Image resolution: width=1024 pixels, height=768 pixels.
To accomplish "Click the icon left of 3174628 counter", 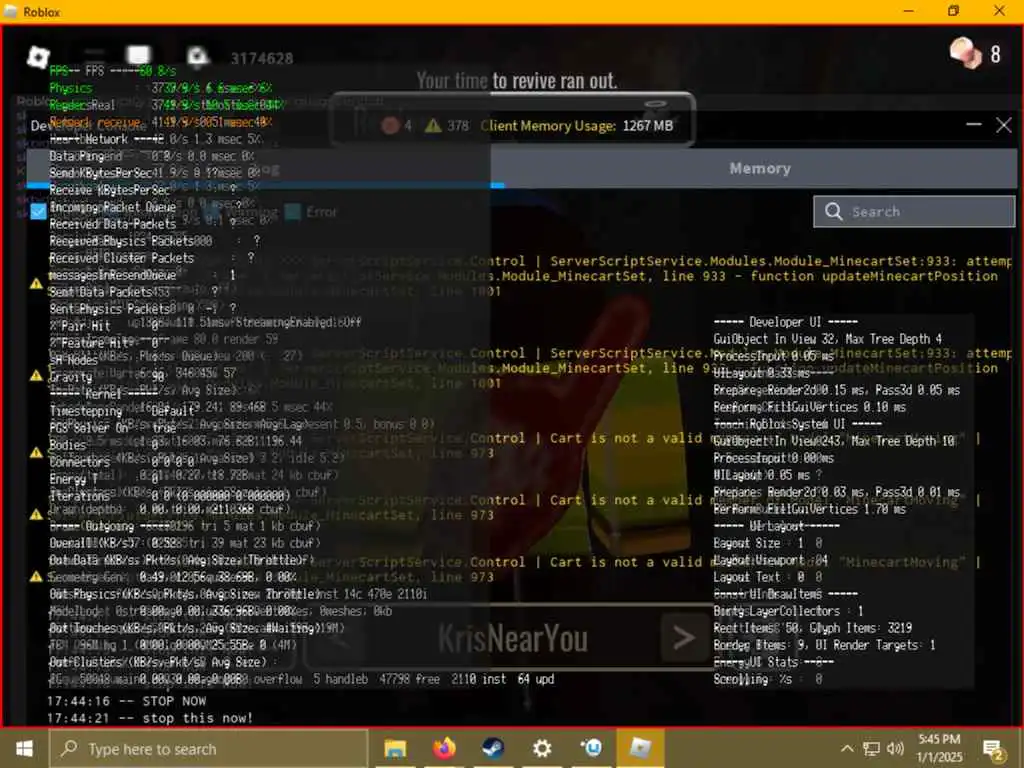I will pos(197,57).
